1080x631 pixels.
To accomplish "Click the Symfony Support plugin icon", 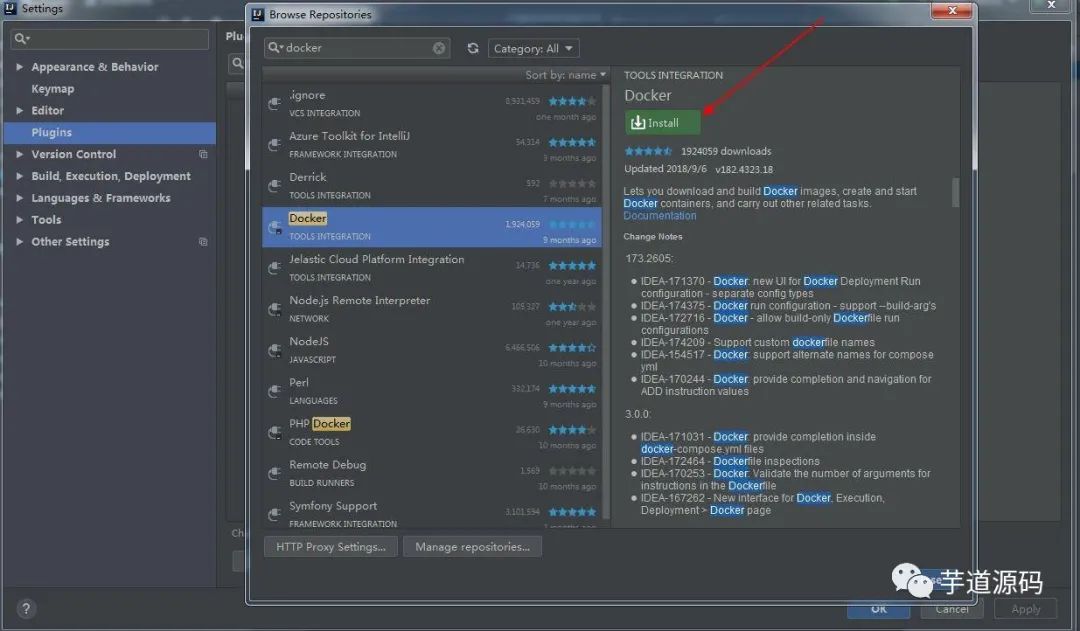I will pos(274,515).
